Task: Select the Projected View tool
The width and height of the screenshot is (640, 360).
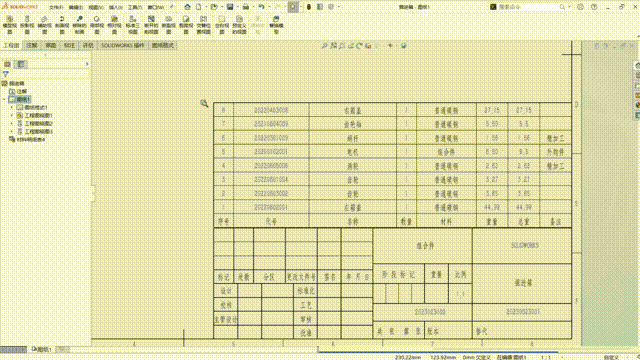Action: pyautogui.click(x=27, y=24)
